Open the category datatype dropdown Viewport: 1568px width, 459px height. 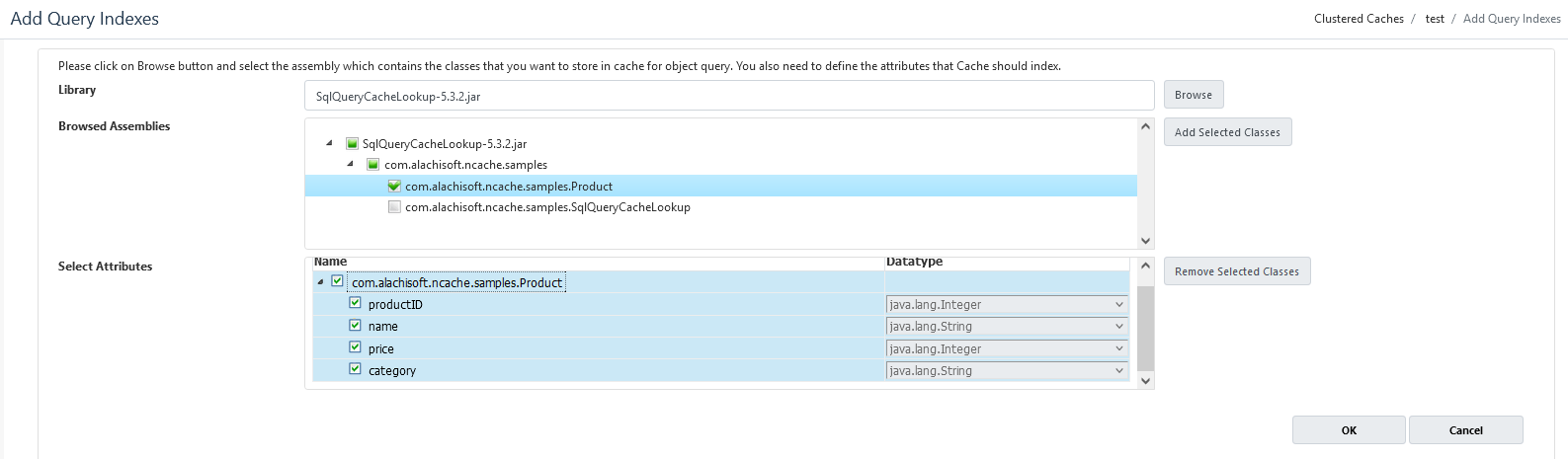[1007, 371]
